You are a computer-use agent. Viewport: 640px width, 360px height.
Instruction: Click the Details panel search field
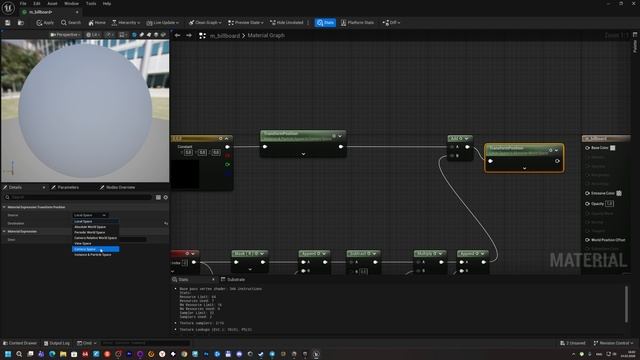pos(78,197)
